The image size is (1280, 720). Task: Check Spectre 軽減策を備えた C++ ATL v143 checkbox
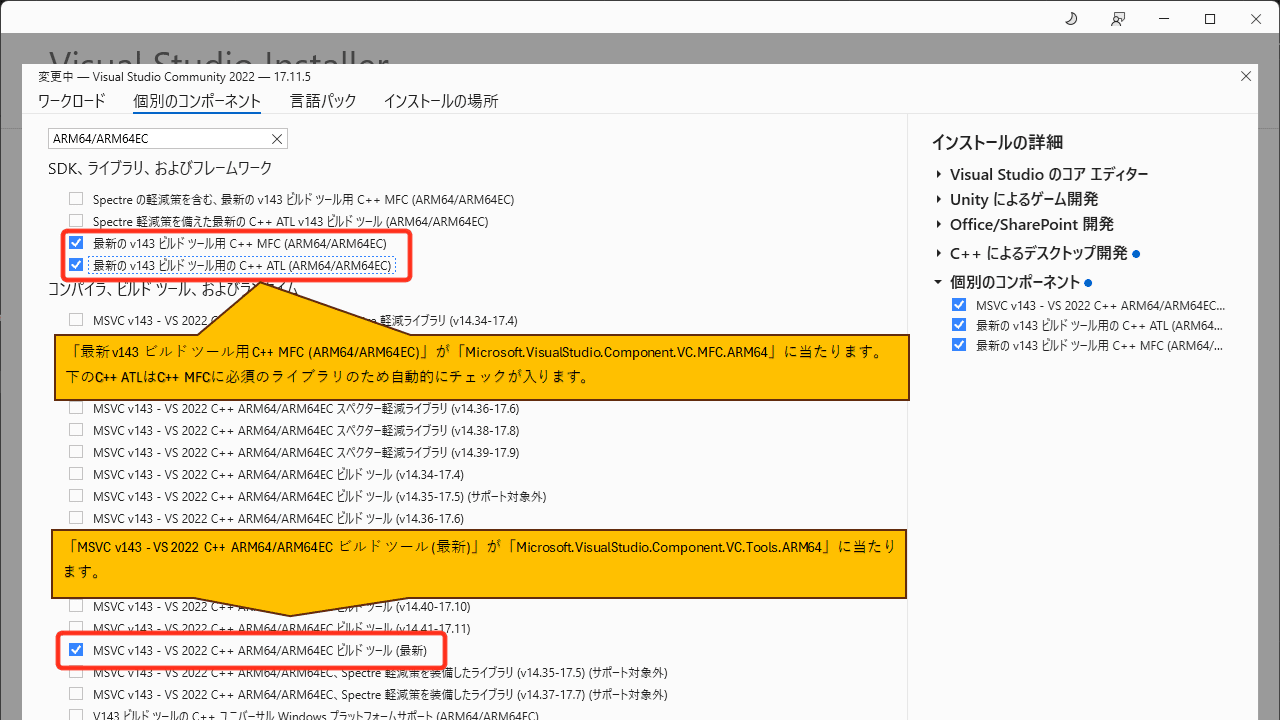(76, 220)
